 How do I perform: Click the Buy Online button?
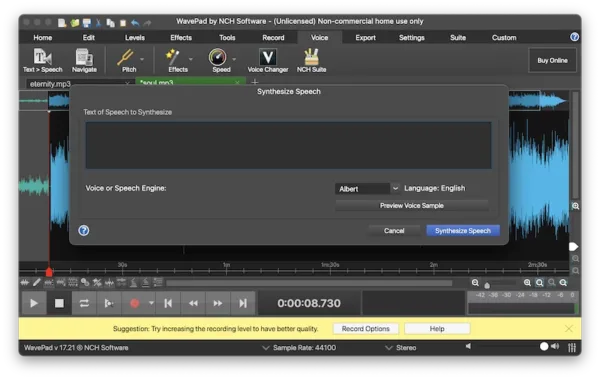pos(552,60)
